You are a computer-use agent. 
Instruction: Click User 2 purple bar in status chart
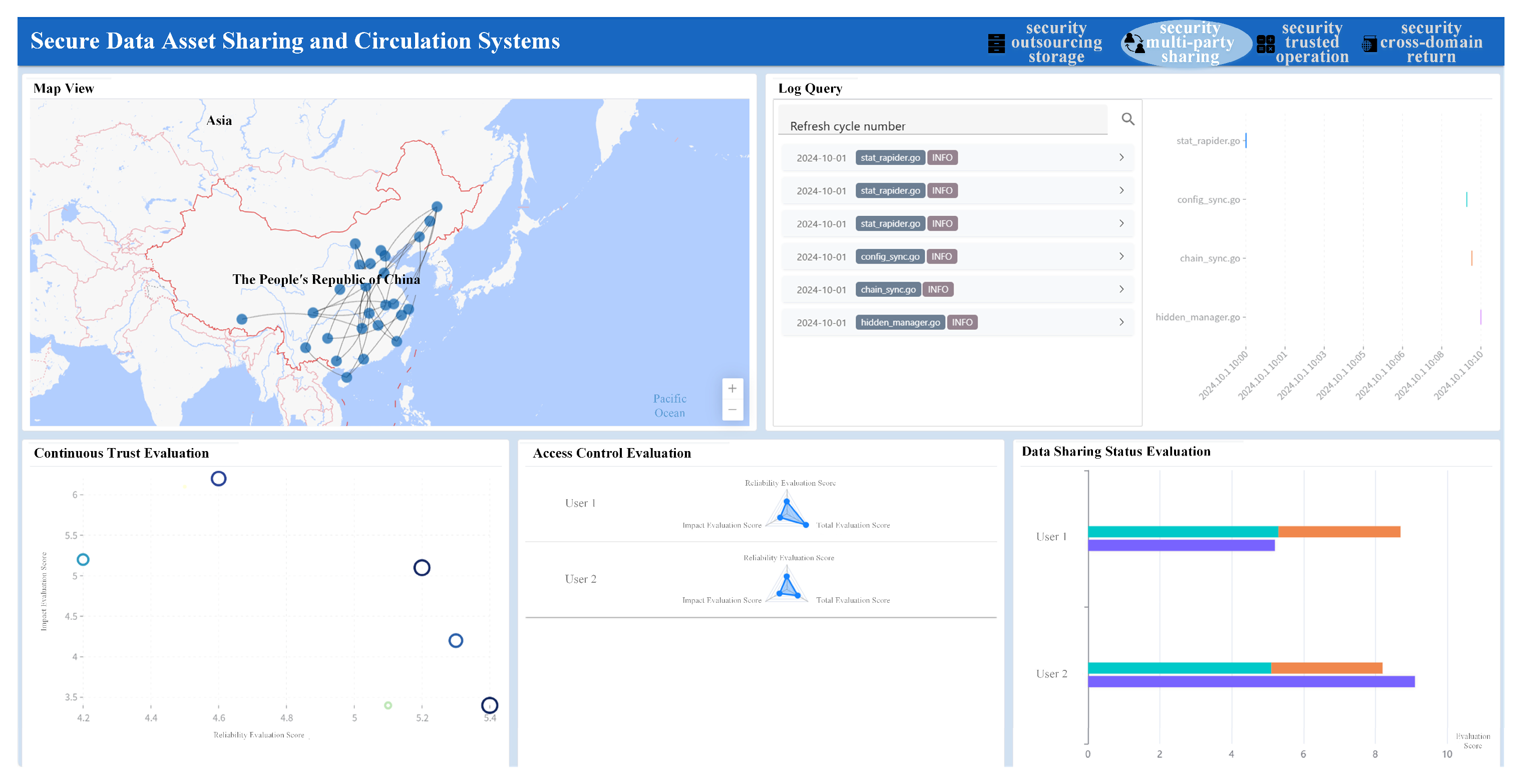[x=1251, y=681]
